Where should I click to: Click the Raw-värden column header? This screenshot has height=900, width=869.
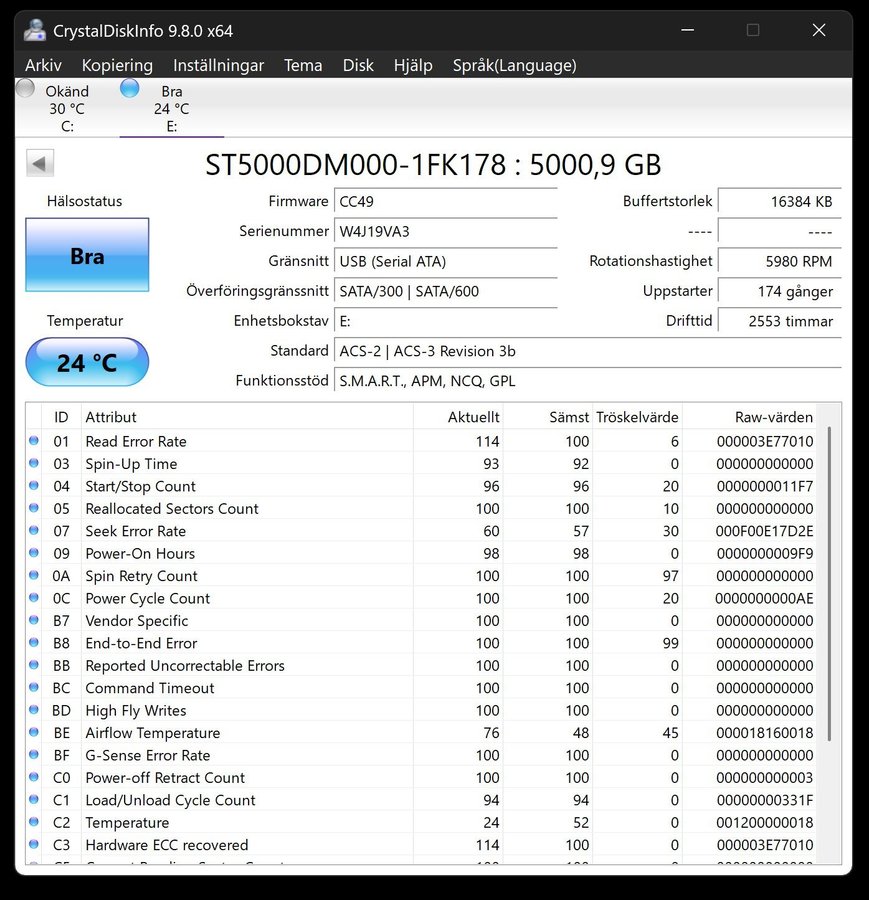pos(748,417)
